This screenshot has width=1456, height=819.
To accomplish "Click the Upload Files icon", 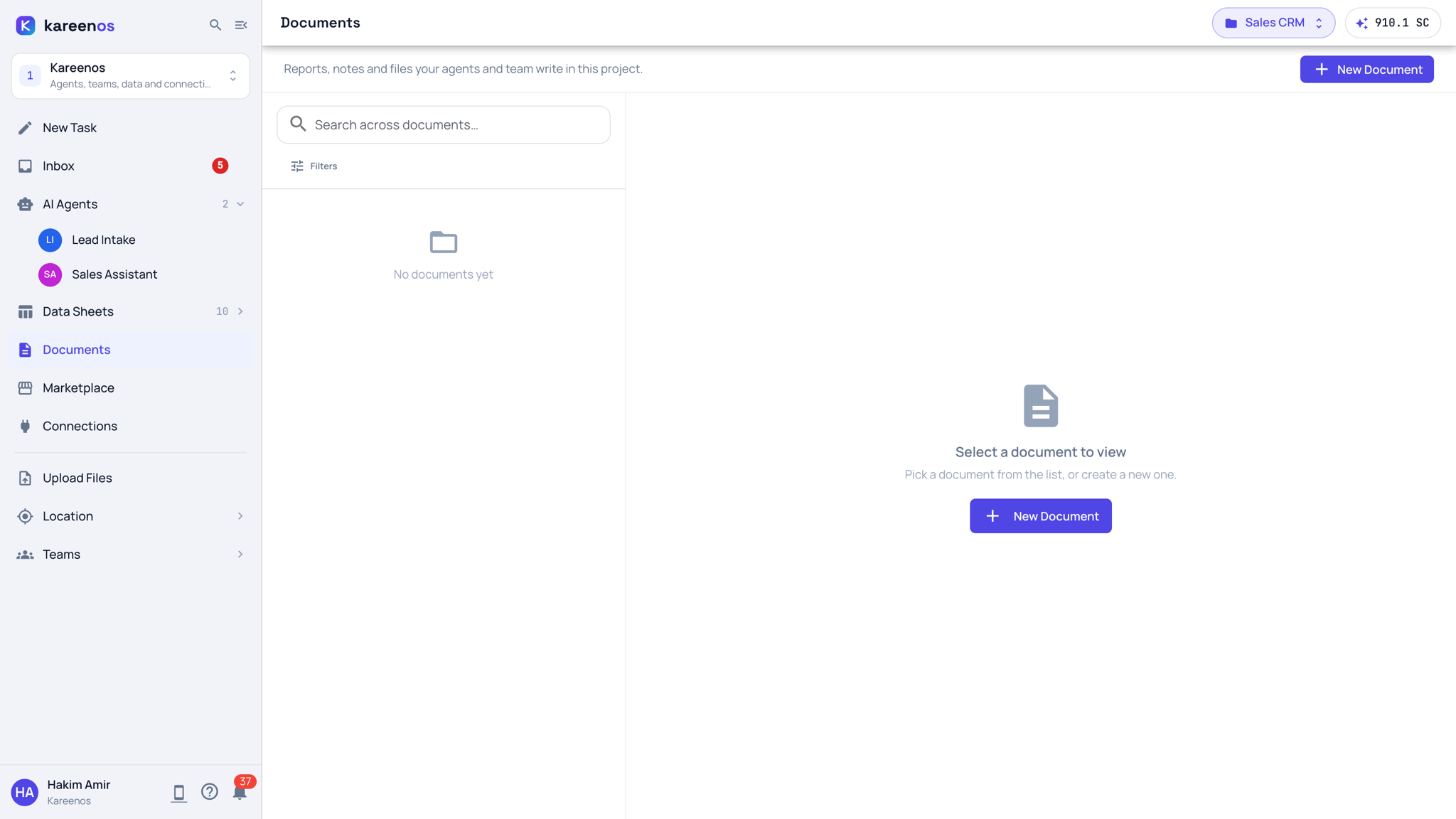I will click(x=25, y=478).
